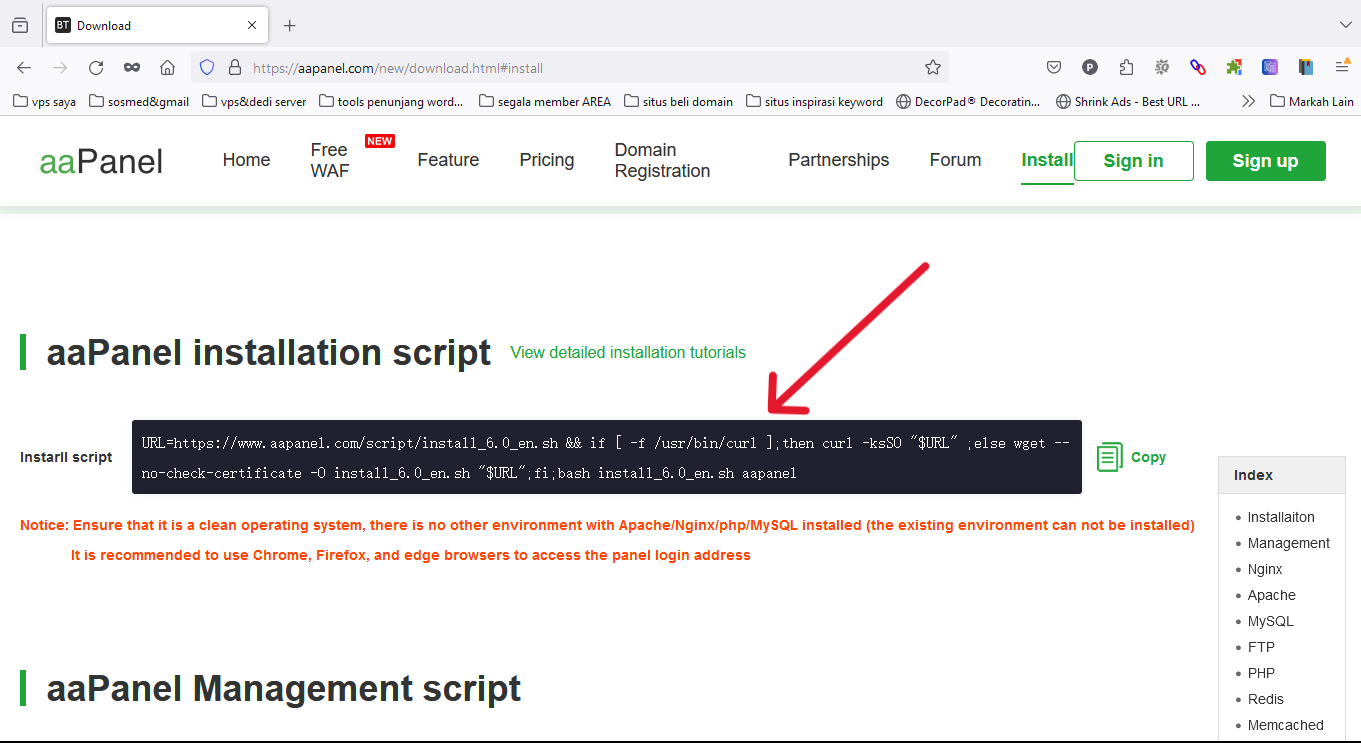Close the Download browser tab
Image resolution: width=1361 pixels, height=743 pixels.
[x=252, y=25]
